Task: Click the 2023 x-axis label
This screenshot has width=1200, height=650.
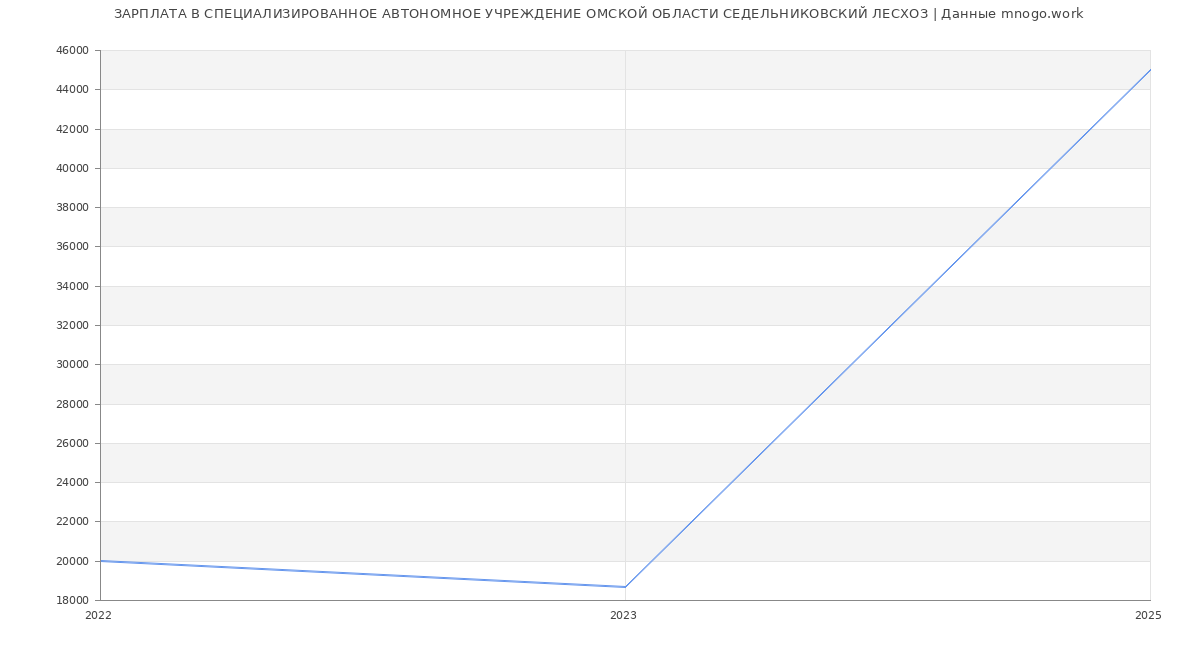Action: pos(623,616)
